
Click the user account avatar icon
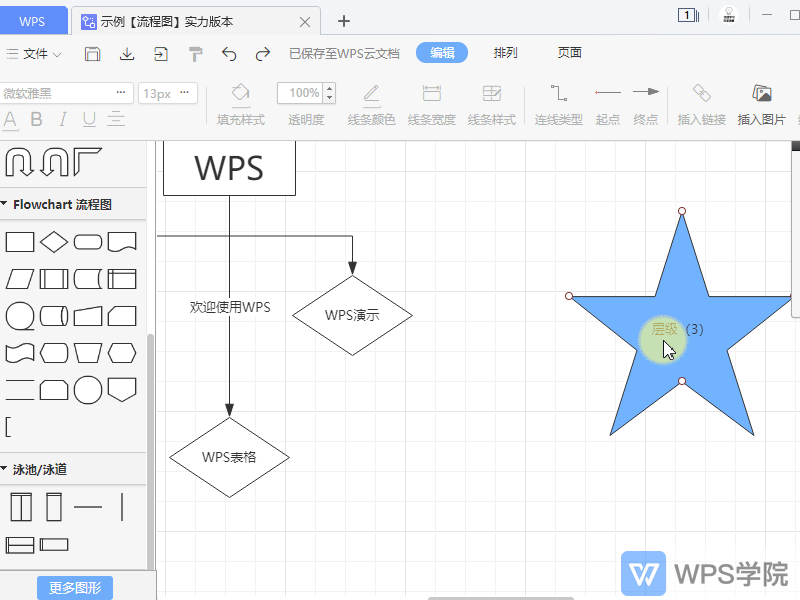[729, 15]
